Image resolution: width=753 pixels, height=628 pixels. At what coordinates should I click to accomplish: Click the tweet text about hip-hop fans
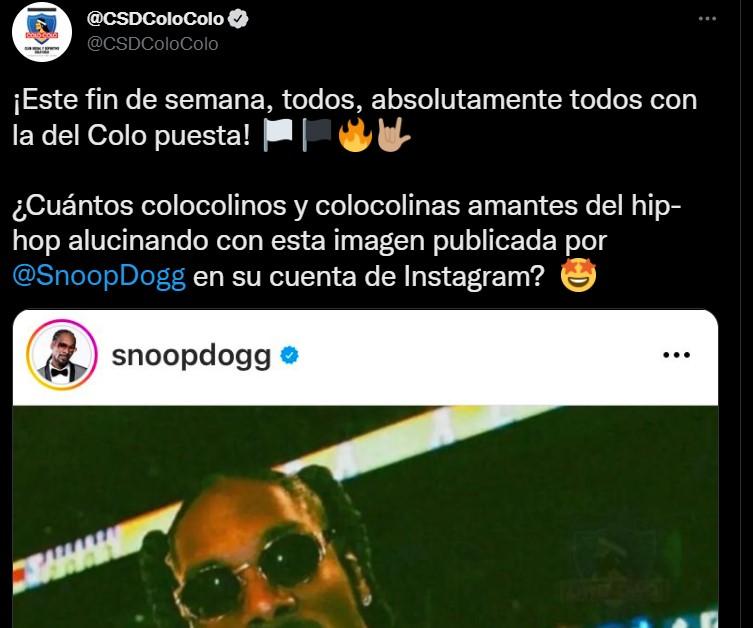coord(347,241)
